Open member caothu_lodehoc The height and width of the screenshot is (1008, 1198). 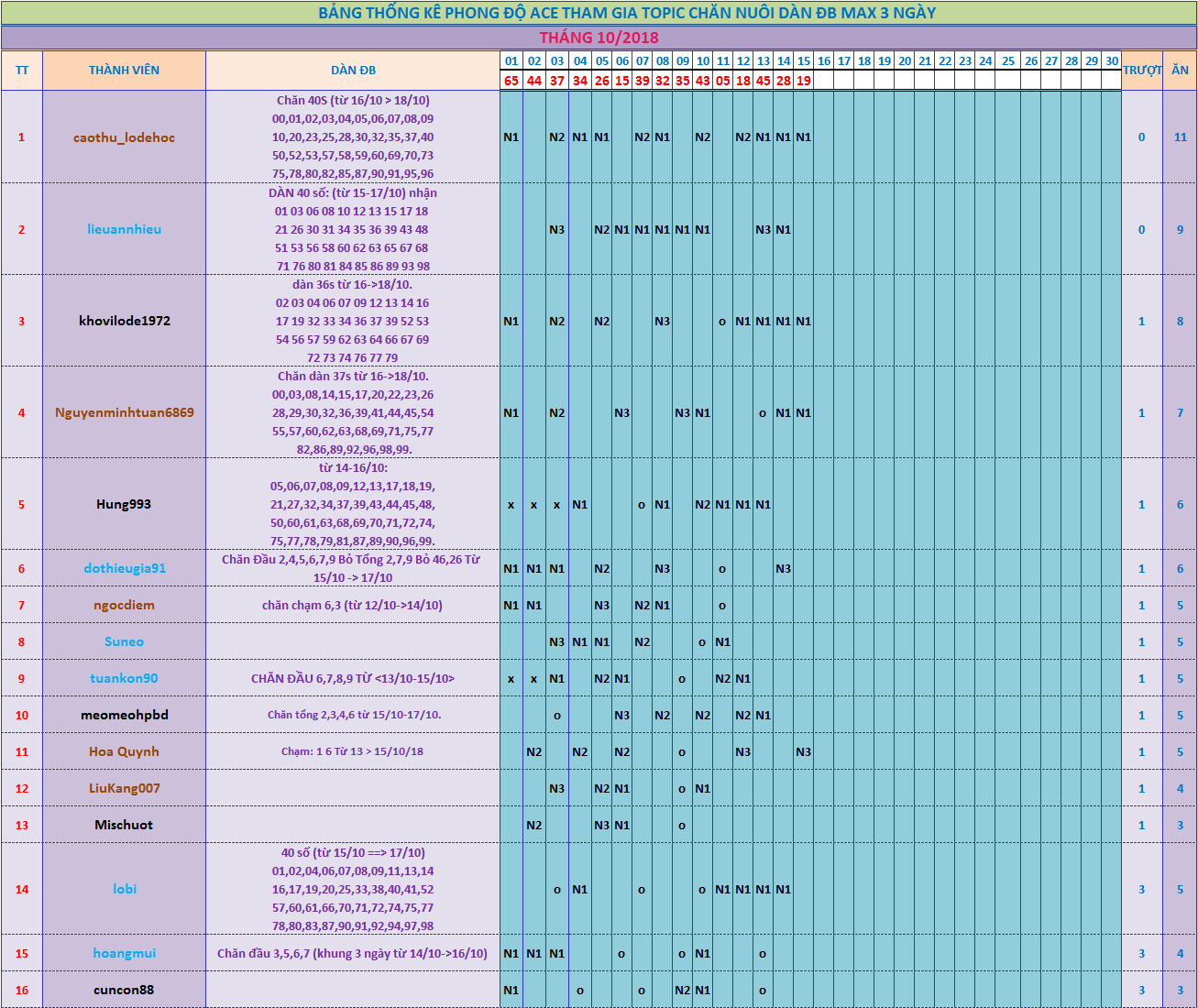click(124, 137)
